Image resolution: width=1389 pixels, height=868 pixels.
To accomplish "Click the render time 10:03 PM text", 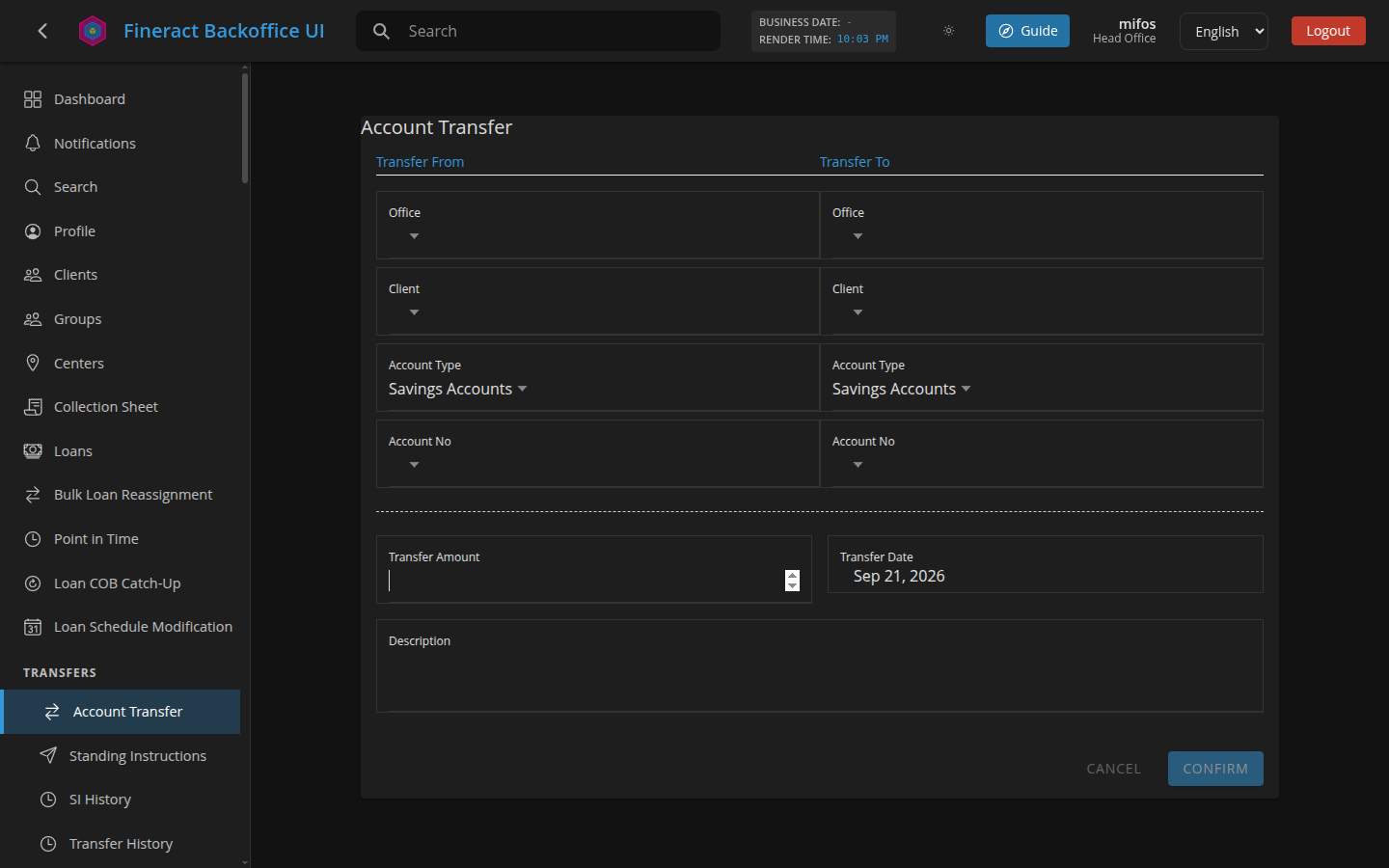I will [862, 40].
